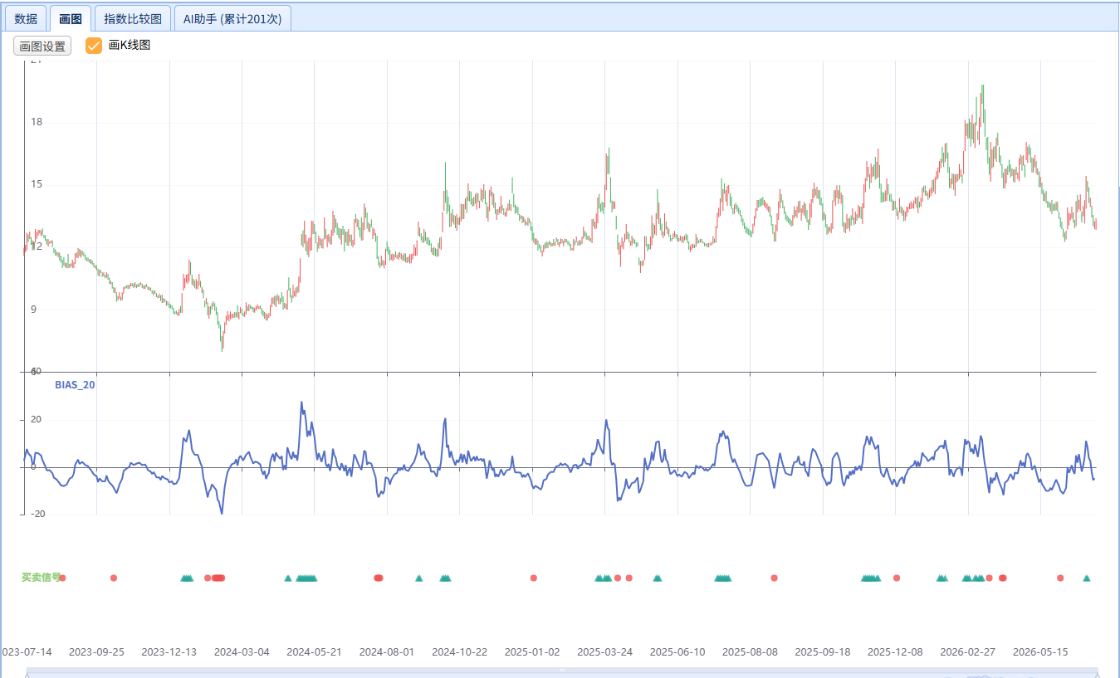The image size is (1120, 678).
Task: Select red sell dot nearest 2023-09-25
Action: pos(114,578)
